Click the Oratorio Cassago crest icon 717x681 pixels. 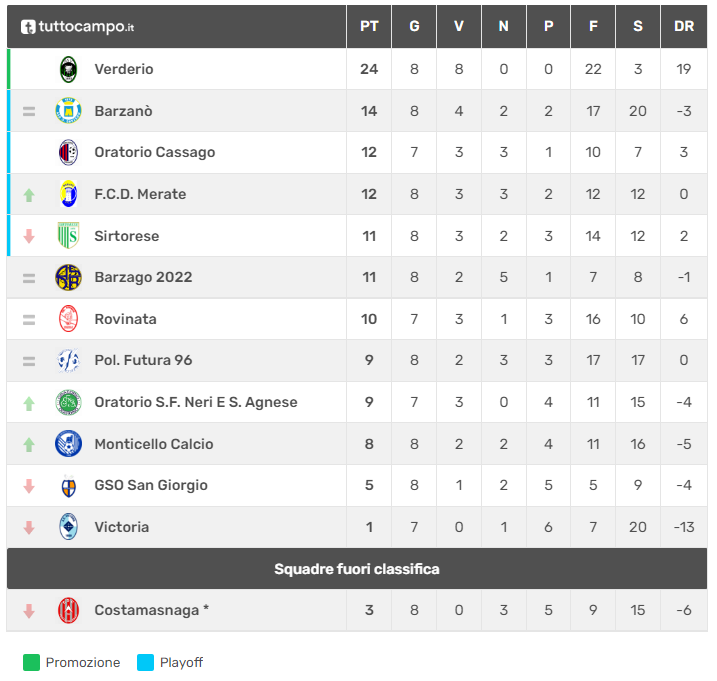tap(68, 152)
